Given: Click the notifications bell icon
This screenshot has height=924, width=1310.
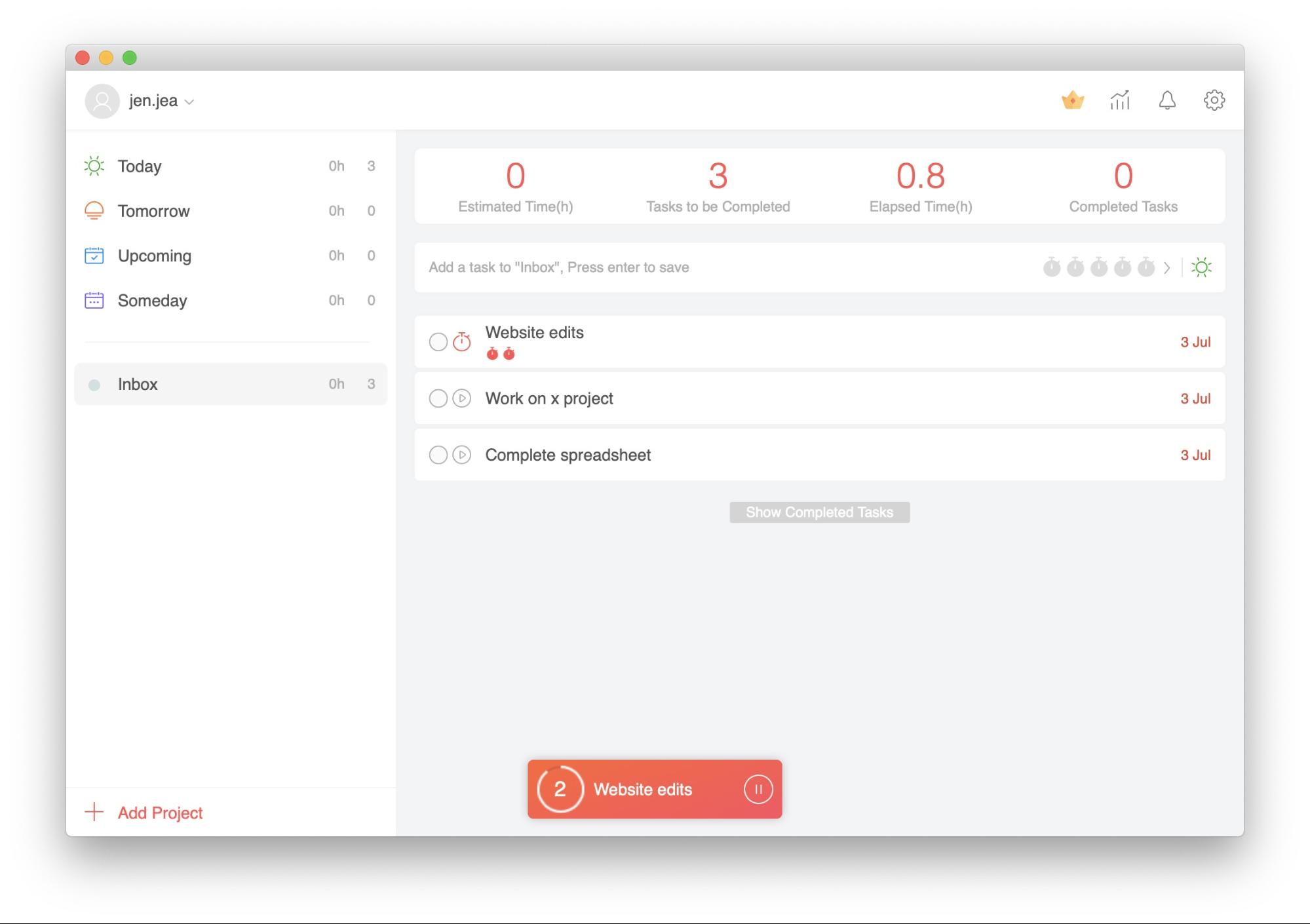Looking at the screenshot, I should tap(1166, 100).
